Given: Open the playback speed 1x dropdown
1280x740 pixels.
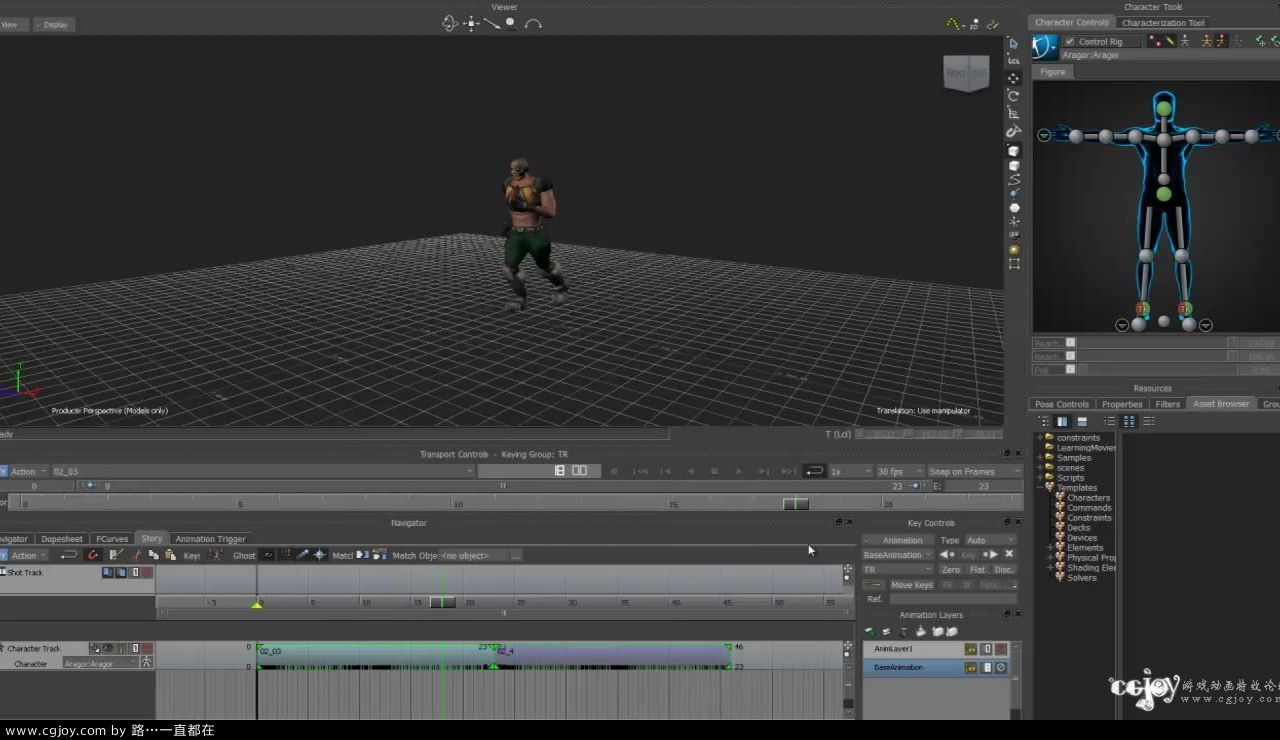Looking at the screenshot, I should (x=850, y=471).
